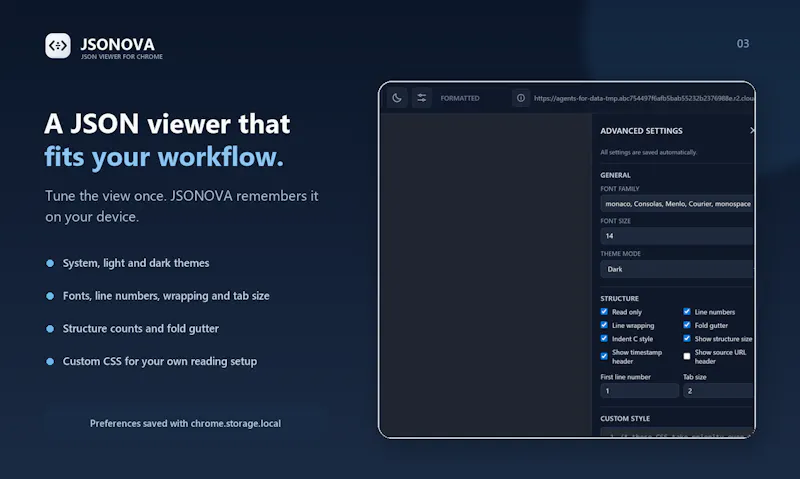Disable the Show timestamp header checkbox
Viewport: 800px width, 479px height.
tap(604, 356)
